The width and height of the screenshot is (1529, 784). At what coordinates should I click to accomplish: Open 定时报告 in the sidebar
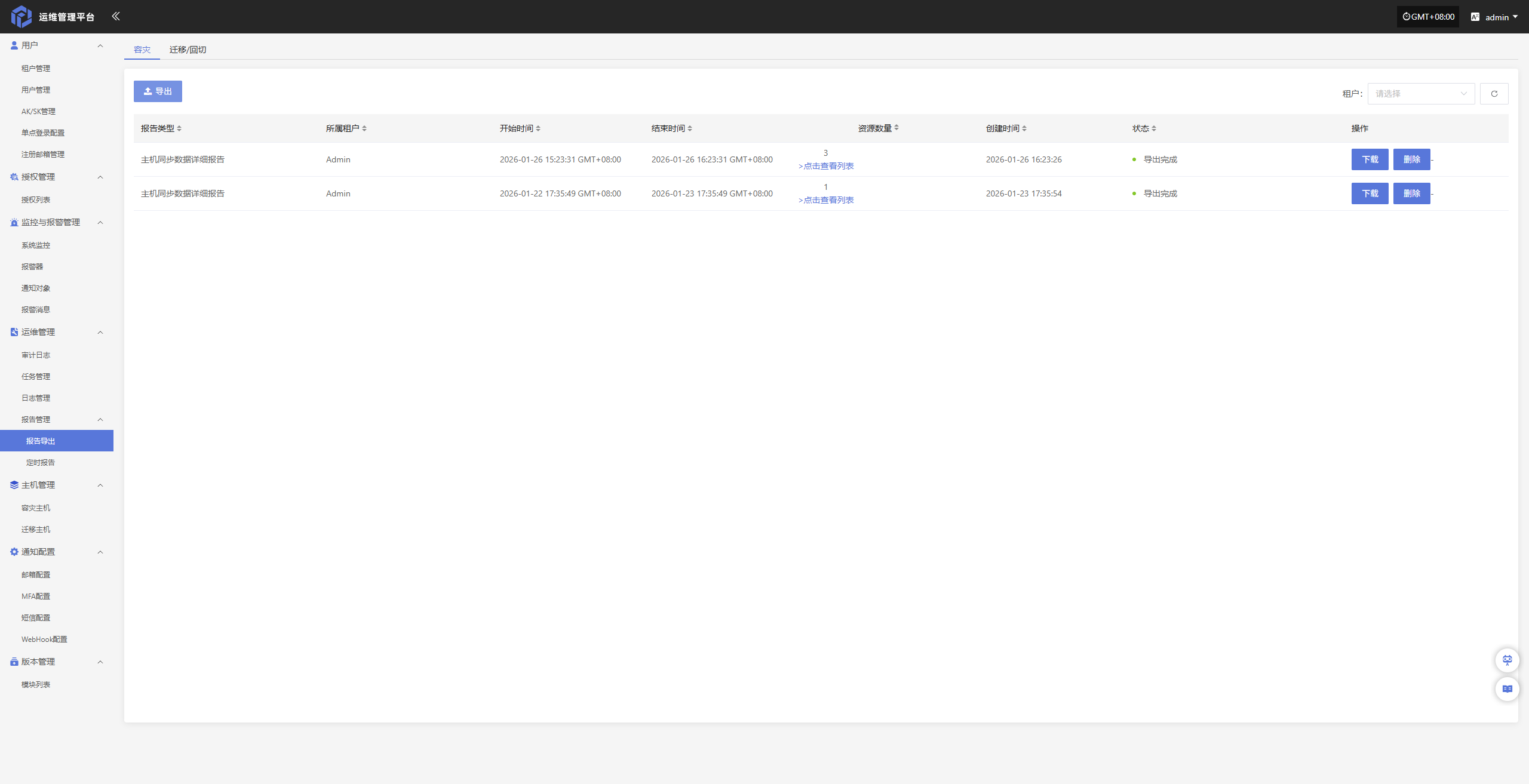(x=41, y=463)
